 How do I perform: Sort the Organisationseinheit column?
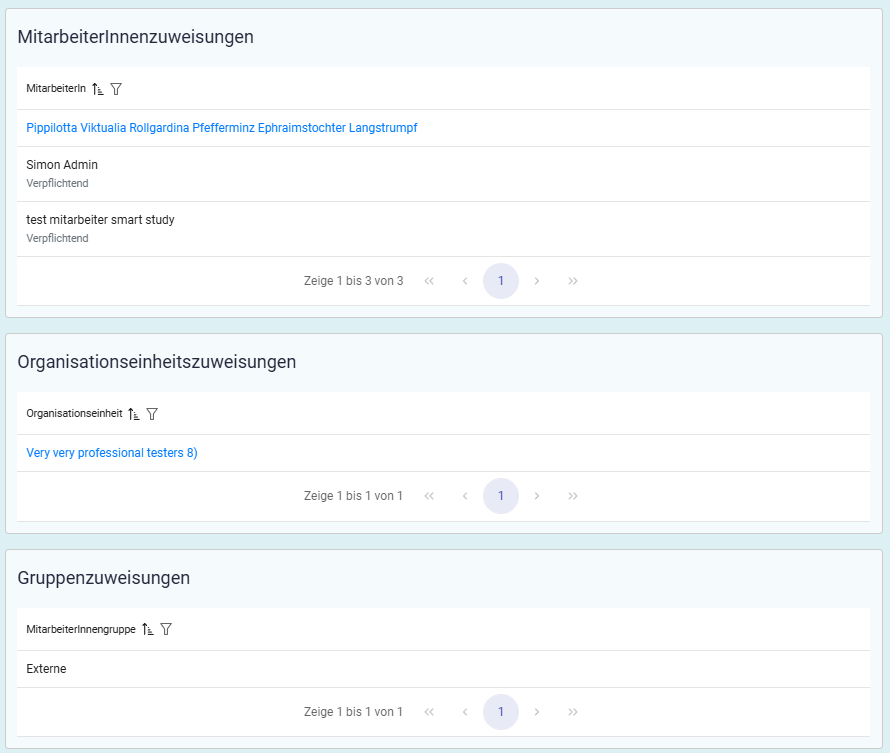pos(134,414)
